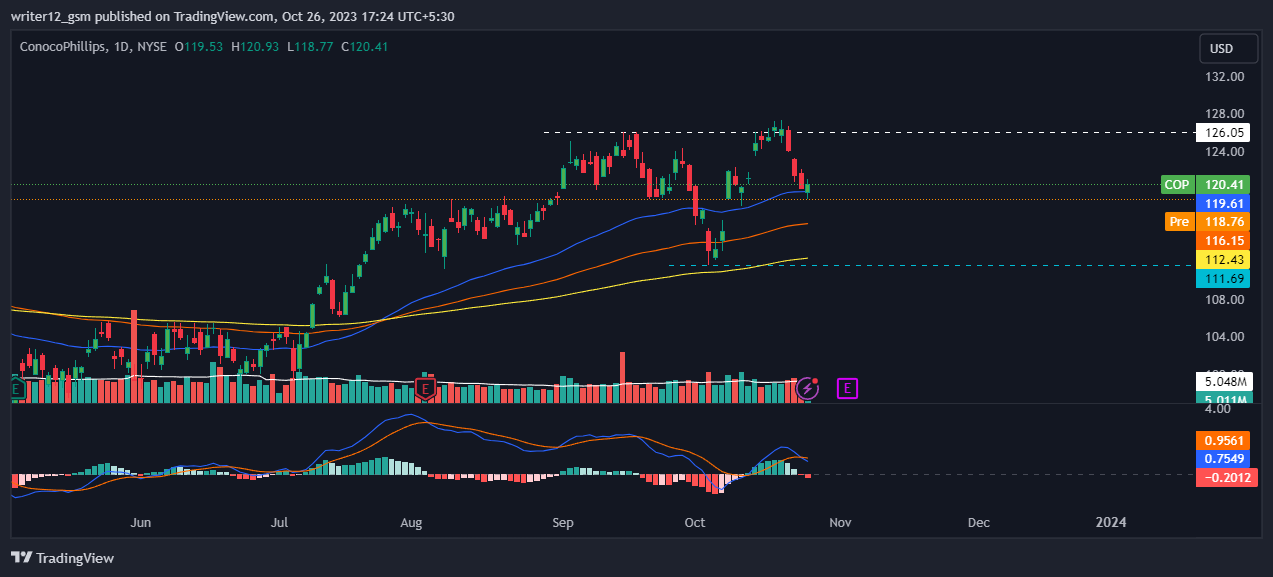Click the blue 0.7549 MACD label
Viewport: 1273px width, 577px height.
(x=1222, y=459)
